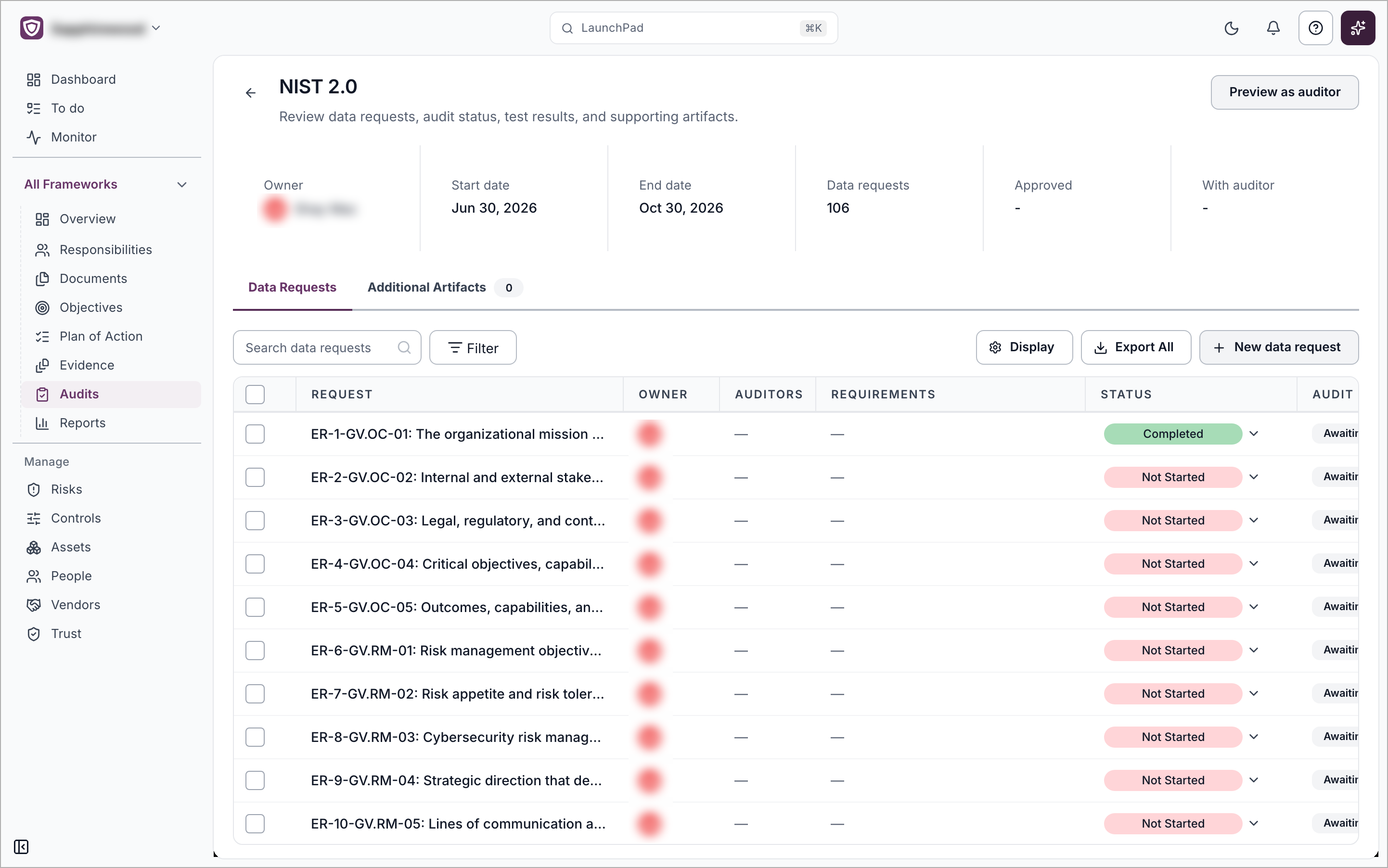Click the Filter button
Viewport: 1388px width, 868px height.
[x=473, y=347]
